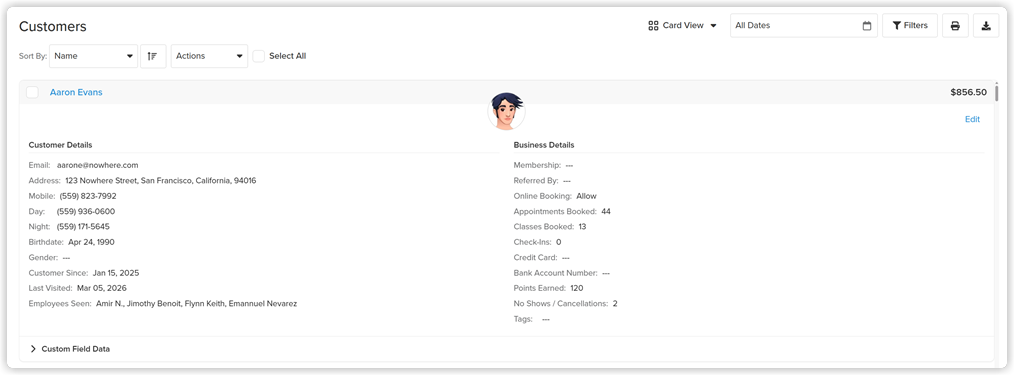Viewport: 1015px width, 376px height.
Task: Click the customer list scrollbar
Action: pyautogui.click(x=996, y=93)
